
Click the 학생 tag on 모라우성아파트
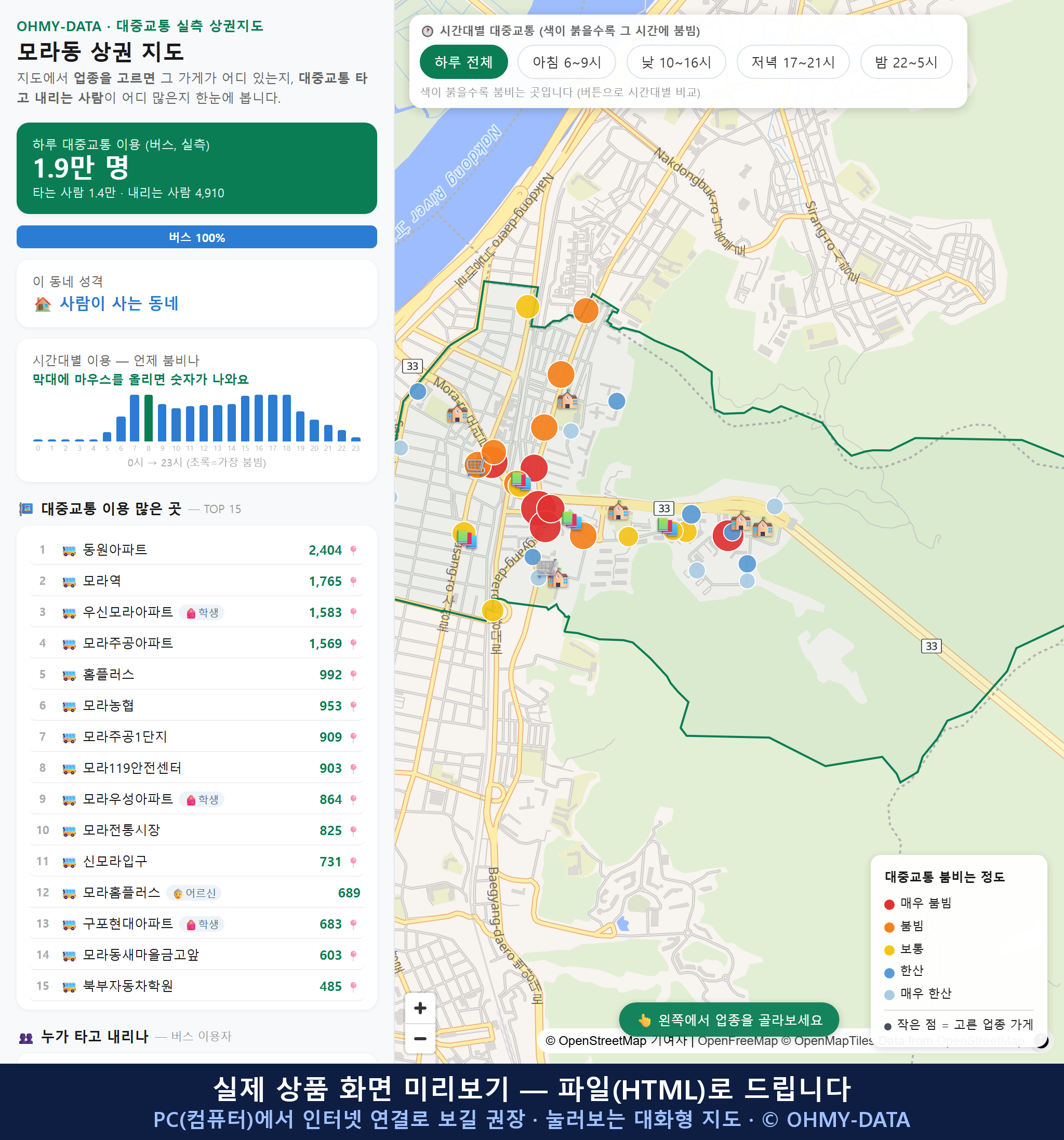[x=202, y=799]
